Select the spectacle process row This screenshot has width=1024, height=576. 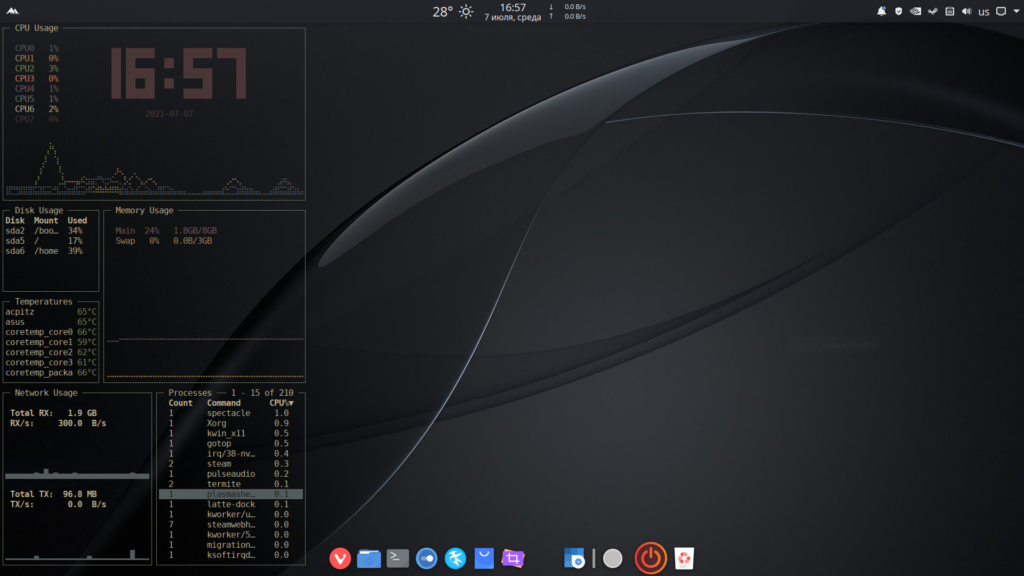231,413
